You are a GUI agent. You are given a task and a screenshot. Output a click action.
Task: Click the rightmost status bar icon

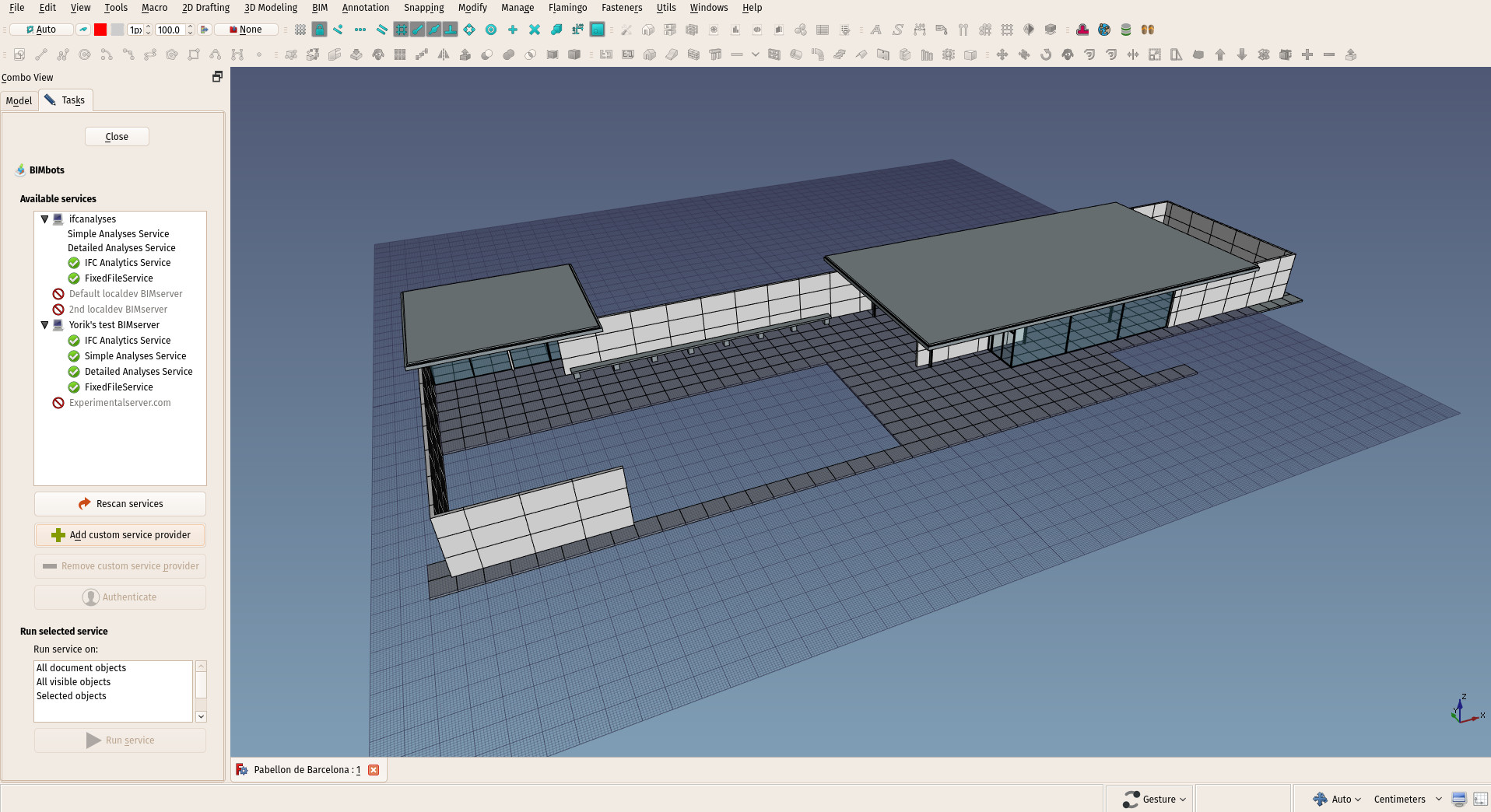click(1480, 799)
